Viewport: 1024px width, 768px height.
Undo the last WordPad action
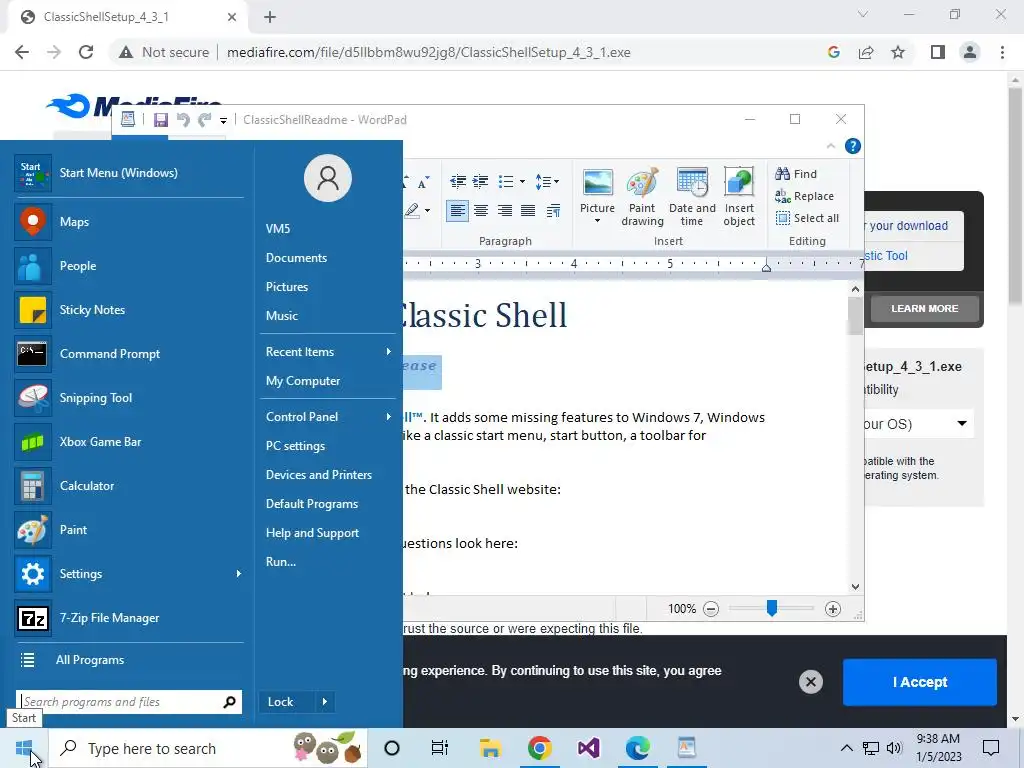(x=183, y=120)
